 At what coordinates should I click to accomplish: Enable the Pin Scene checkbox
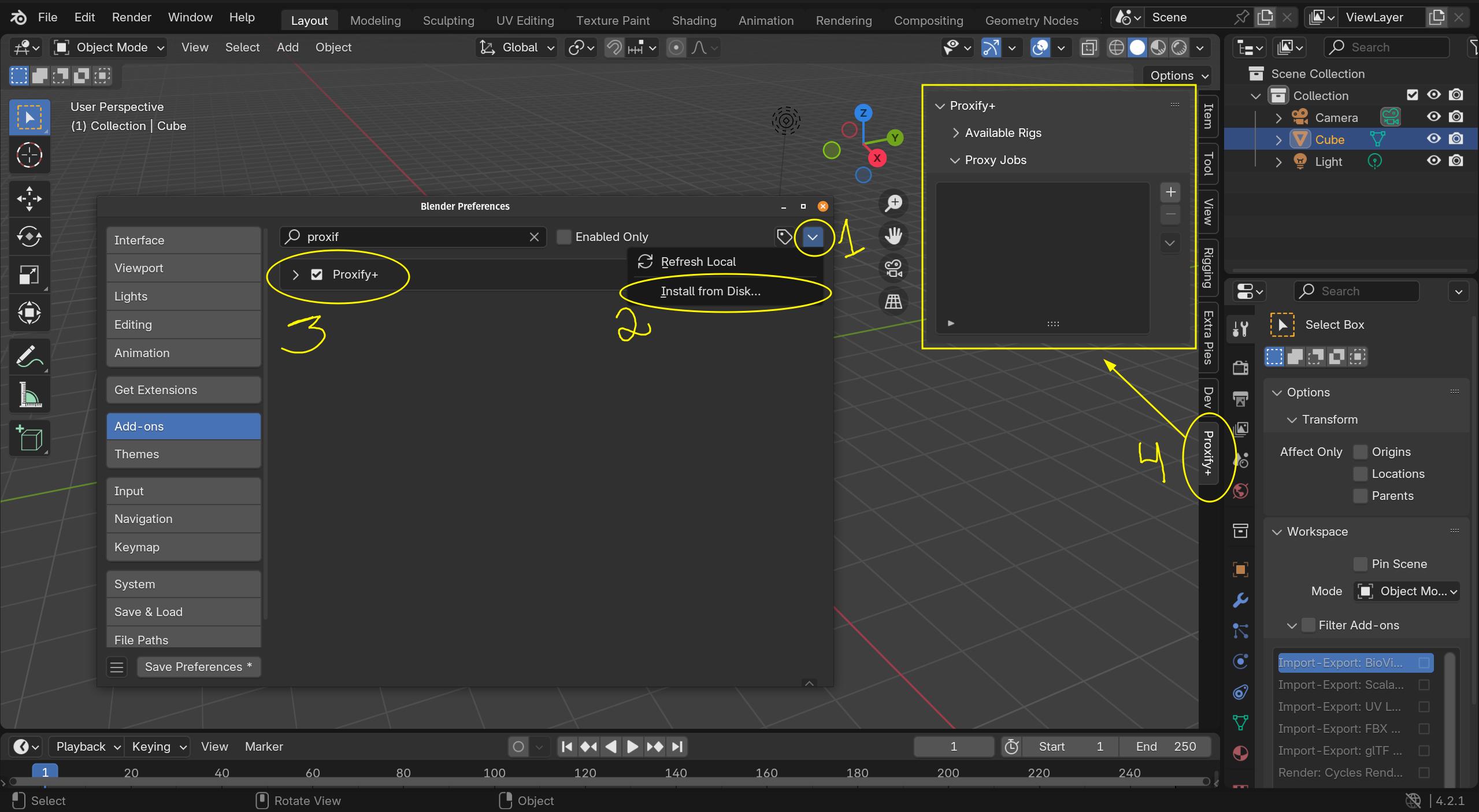pos(1361,564)
